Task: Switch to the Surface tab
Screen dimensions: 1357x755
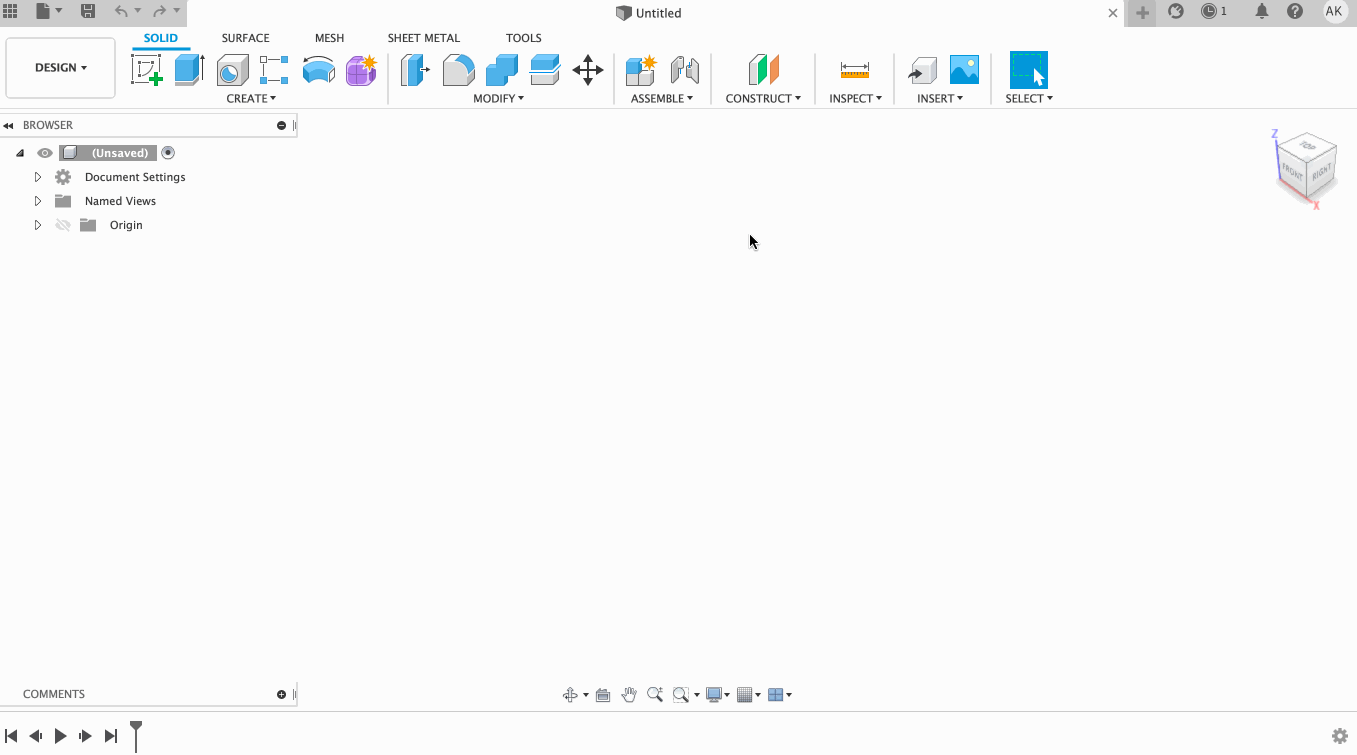Action: pyautogui.click(x=245, y=38)
